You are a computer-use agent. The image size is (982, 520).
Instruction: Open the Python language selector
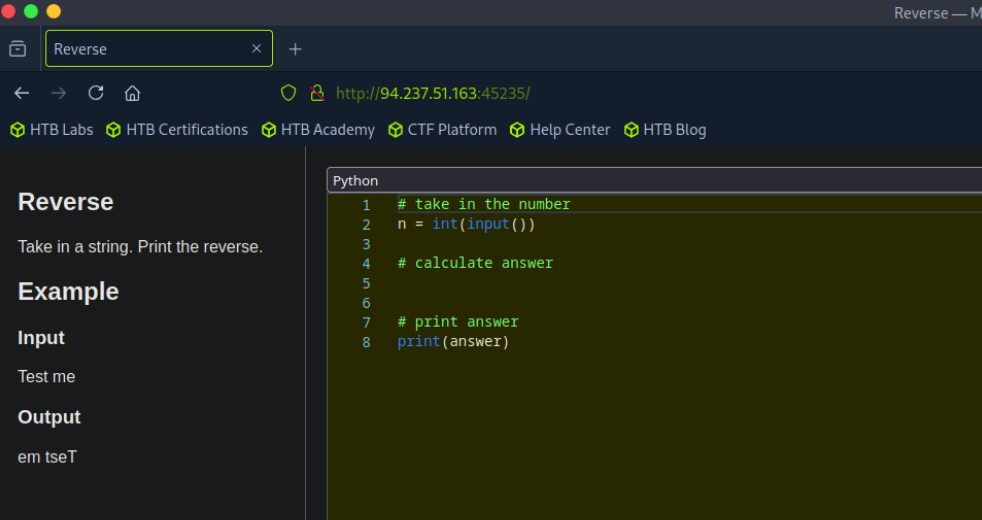[654, 180]
